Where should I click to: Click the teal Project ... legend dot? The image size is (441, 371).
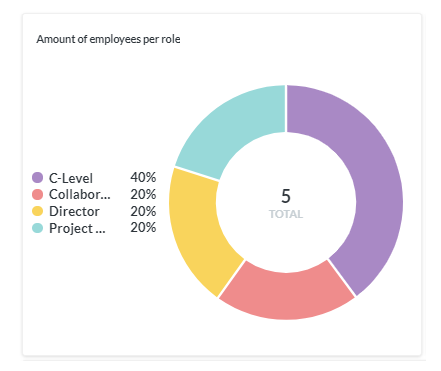(37, 228)
